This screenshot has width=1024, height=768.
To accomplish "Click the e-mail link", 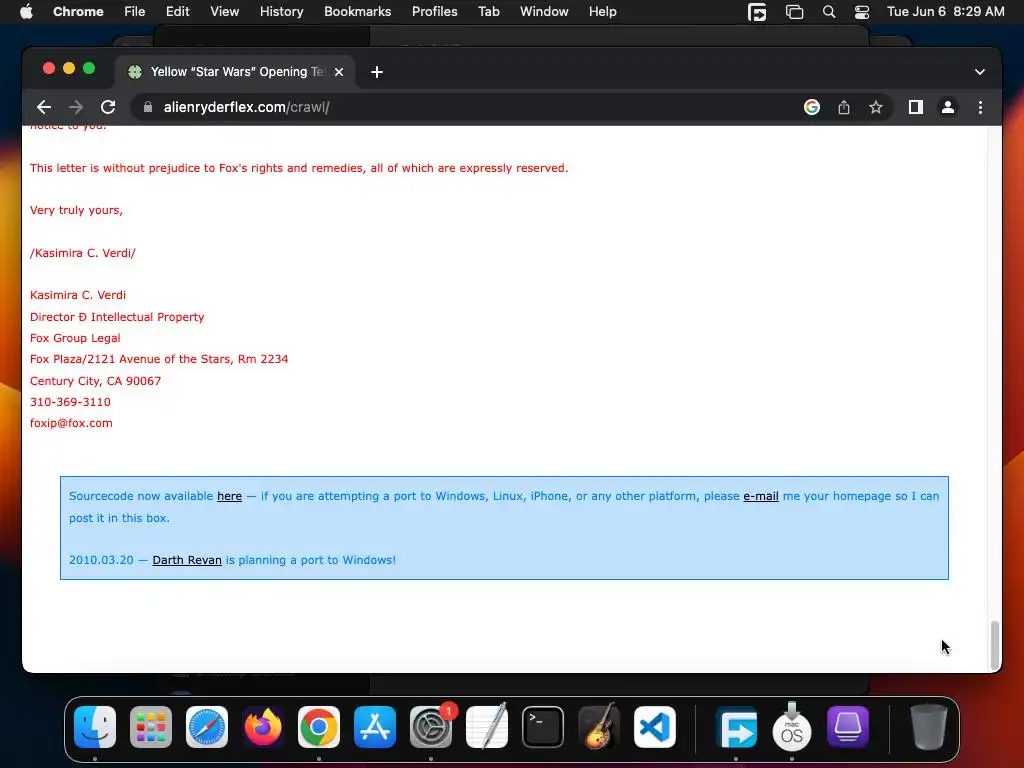I will click(761, 496).
